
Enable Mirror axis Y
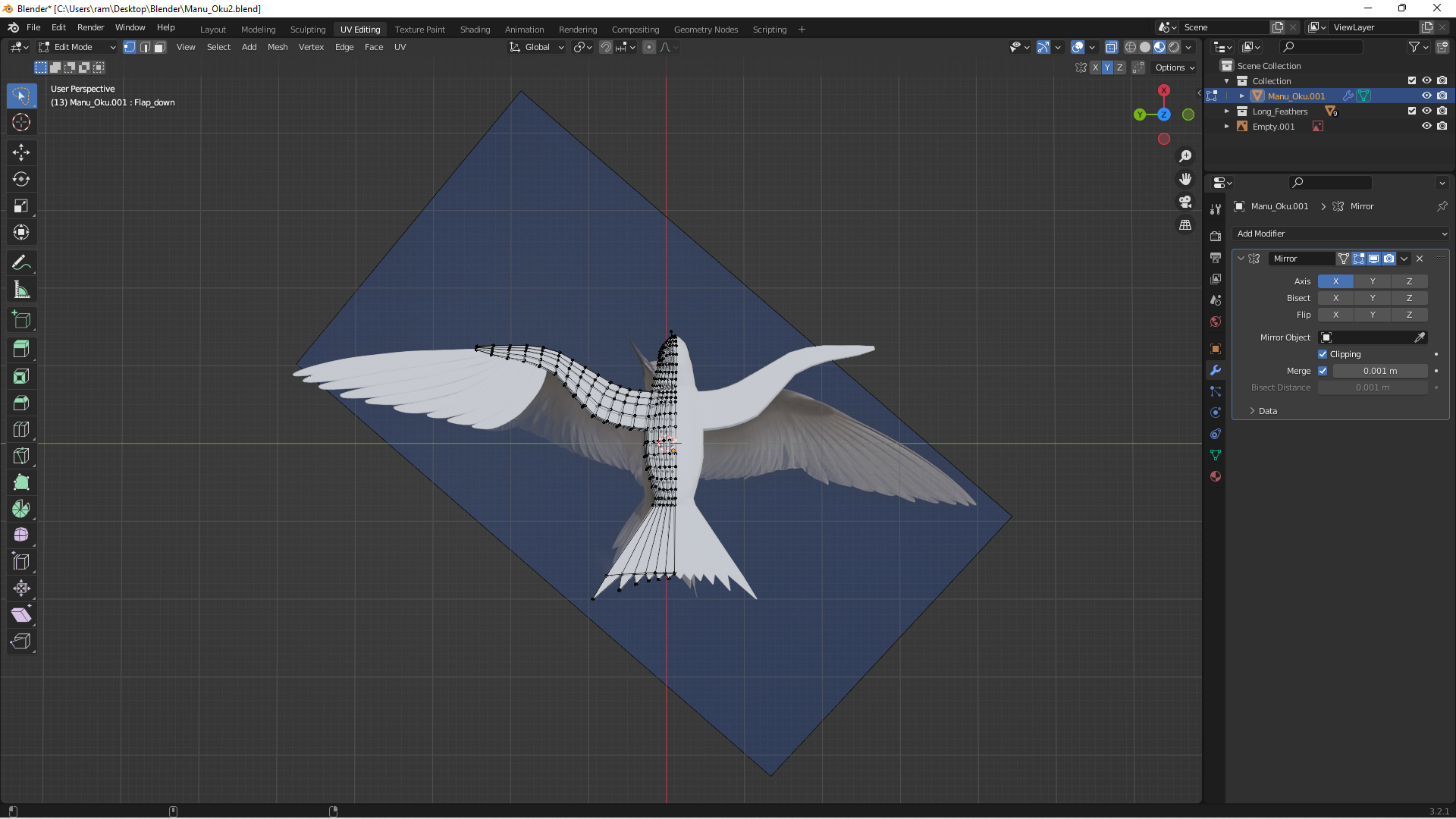pyautogui.click(x=1373, y=281)
